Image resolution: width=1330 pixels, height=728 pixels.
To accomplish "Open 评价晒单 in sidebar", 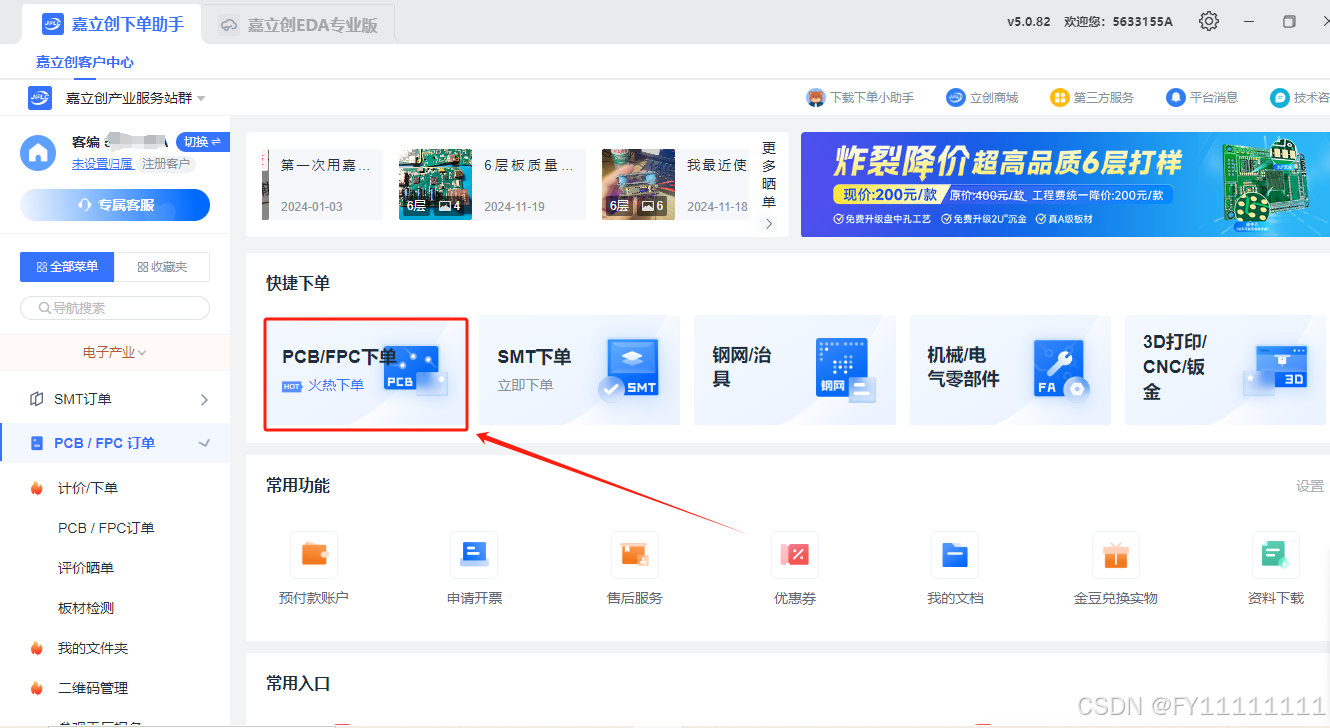I will (86, 568).
